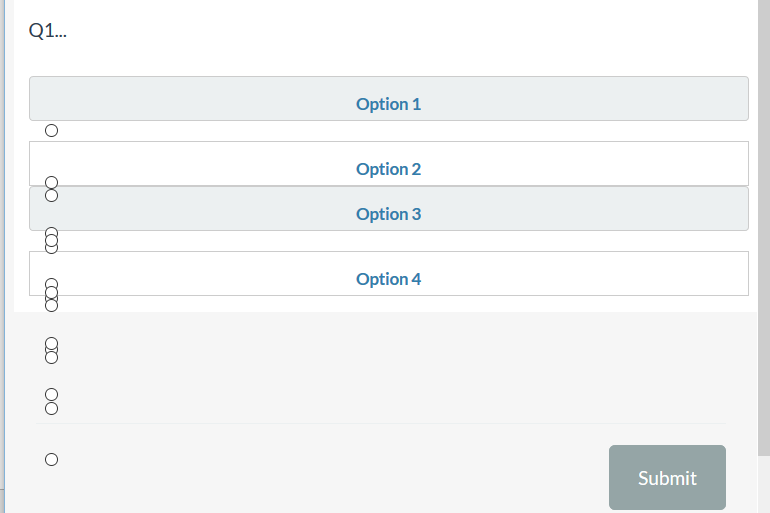The height and width of the screenshot is (513, 770).
Task: Choose the bottom radio of the first gray-area cluster
Action: pos(52,356)
